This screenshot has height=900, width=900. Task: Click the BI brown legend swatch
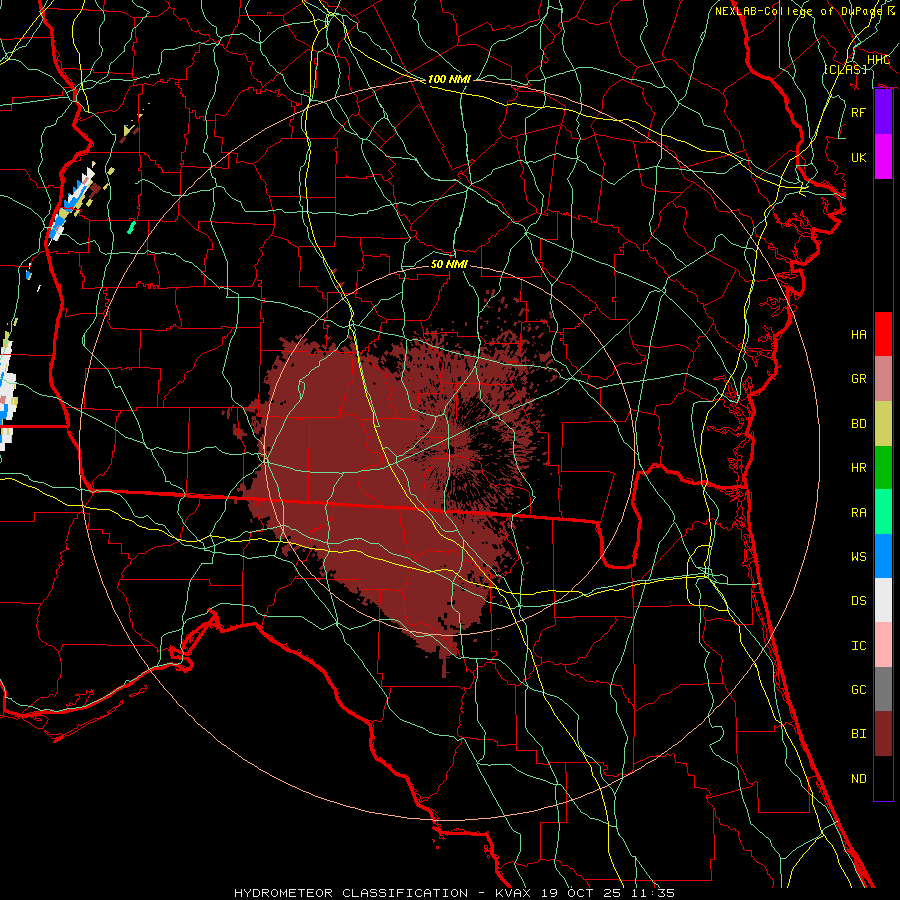883,734
